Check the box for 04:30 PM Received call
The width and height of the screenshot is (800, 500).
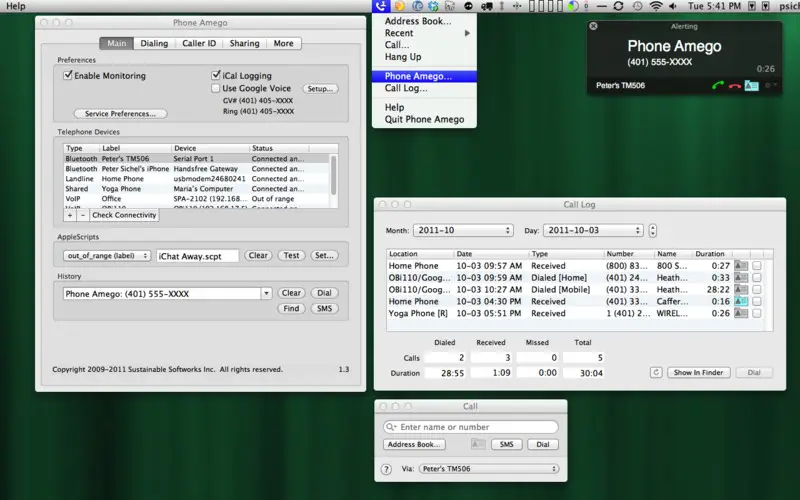[757, 301]
